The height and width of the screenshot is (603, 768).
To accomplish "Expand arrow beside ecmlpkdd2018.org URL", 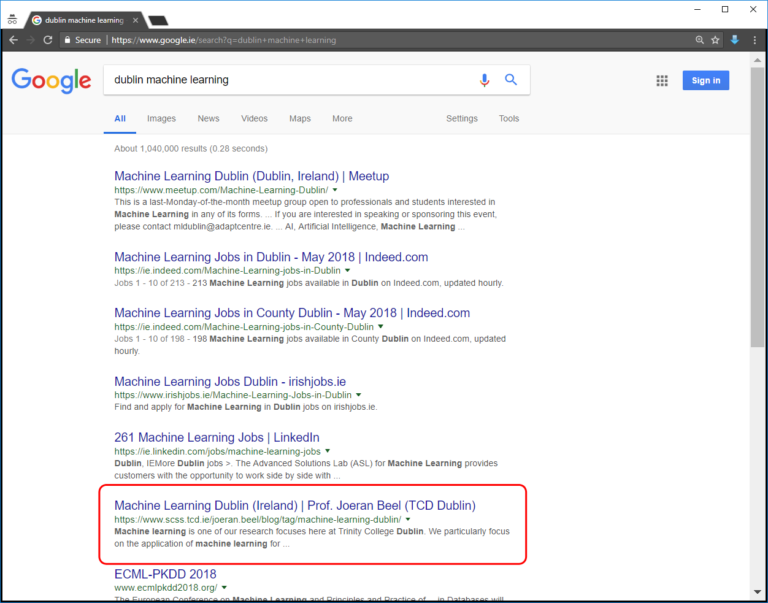I will (224, 587).
